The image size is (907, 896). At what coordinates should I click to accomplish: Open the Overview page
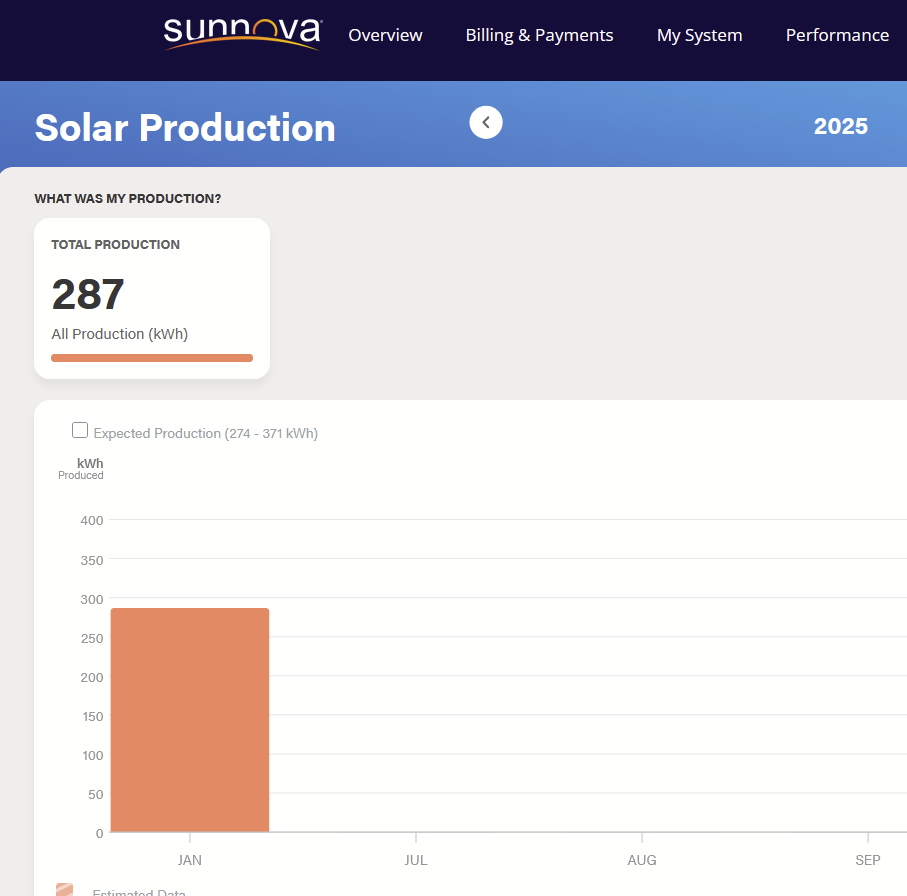coord(385,35)
